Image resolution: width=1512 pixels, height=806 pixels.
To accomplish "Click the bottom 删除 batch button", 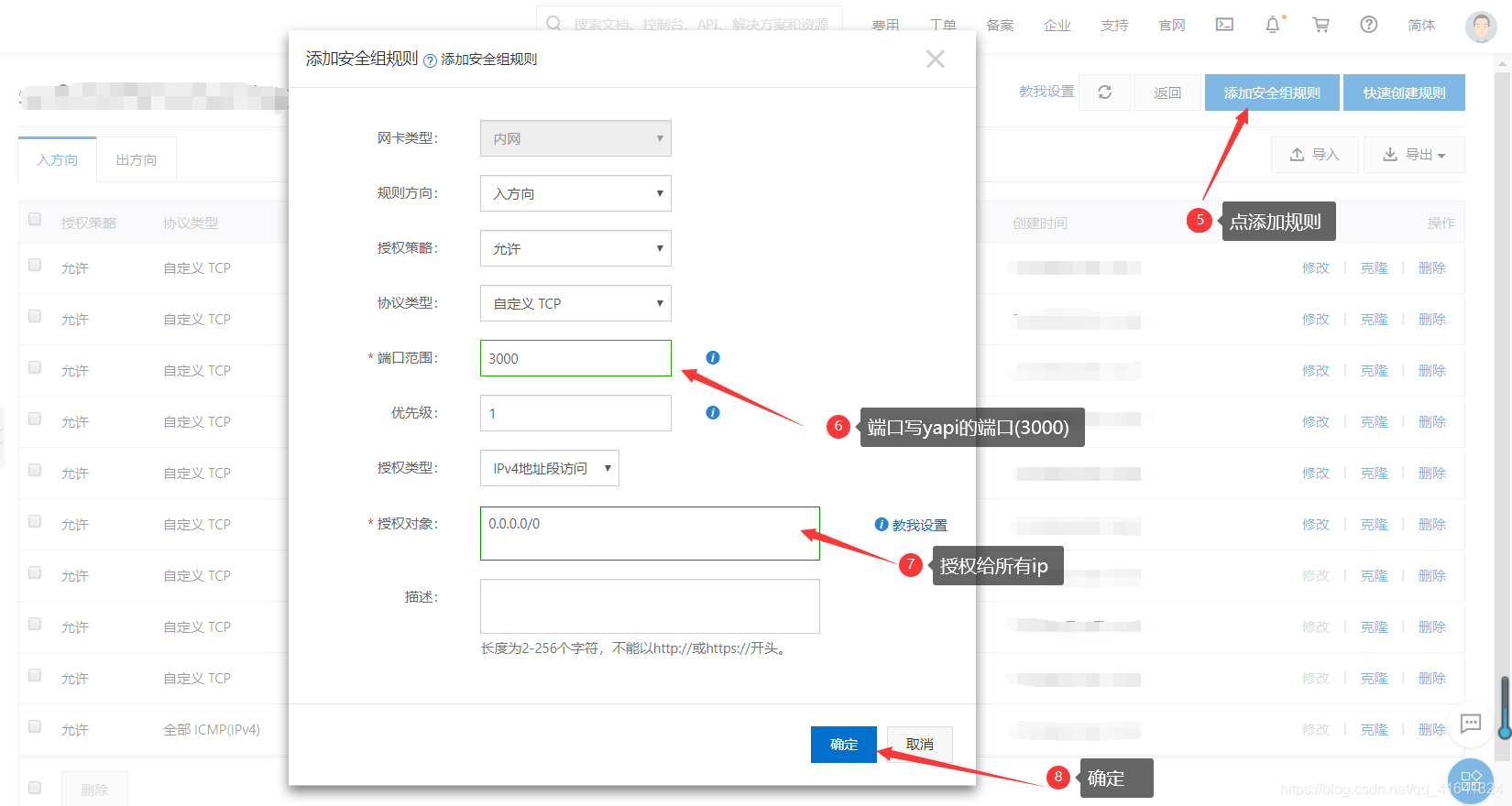I will coord(94,789).
